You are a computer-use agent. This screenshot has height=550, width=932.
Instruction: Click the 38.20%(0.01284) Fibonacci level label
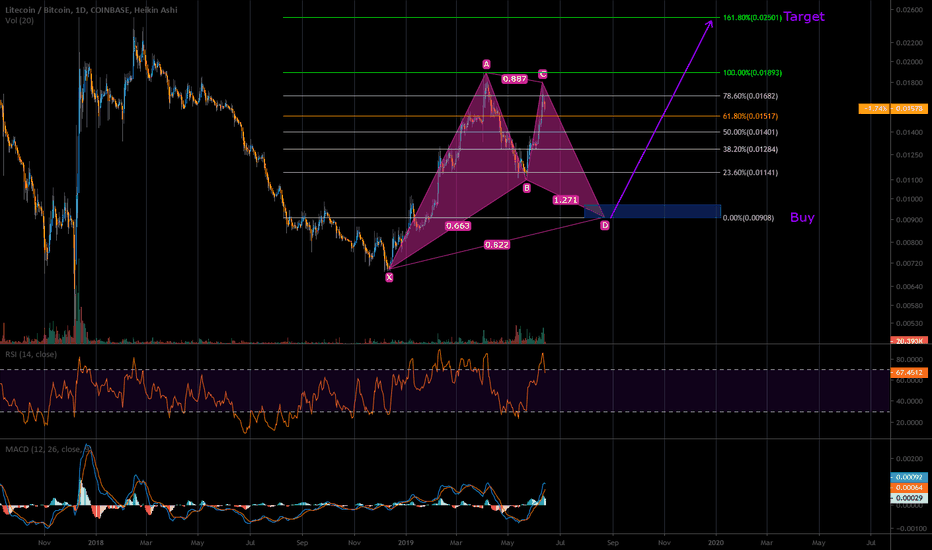[750, 150]
